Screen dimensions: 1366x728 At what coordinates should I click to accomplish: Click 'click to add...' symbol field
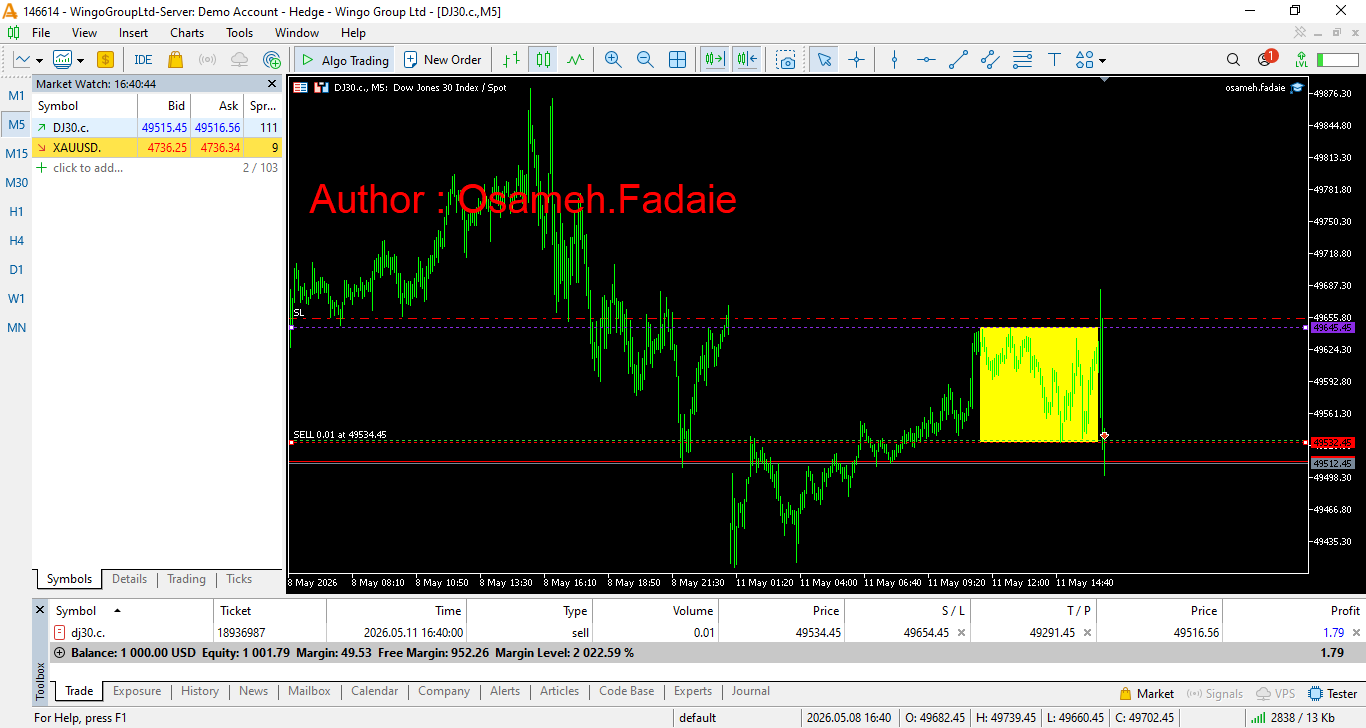tap(88, 168)
